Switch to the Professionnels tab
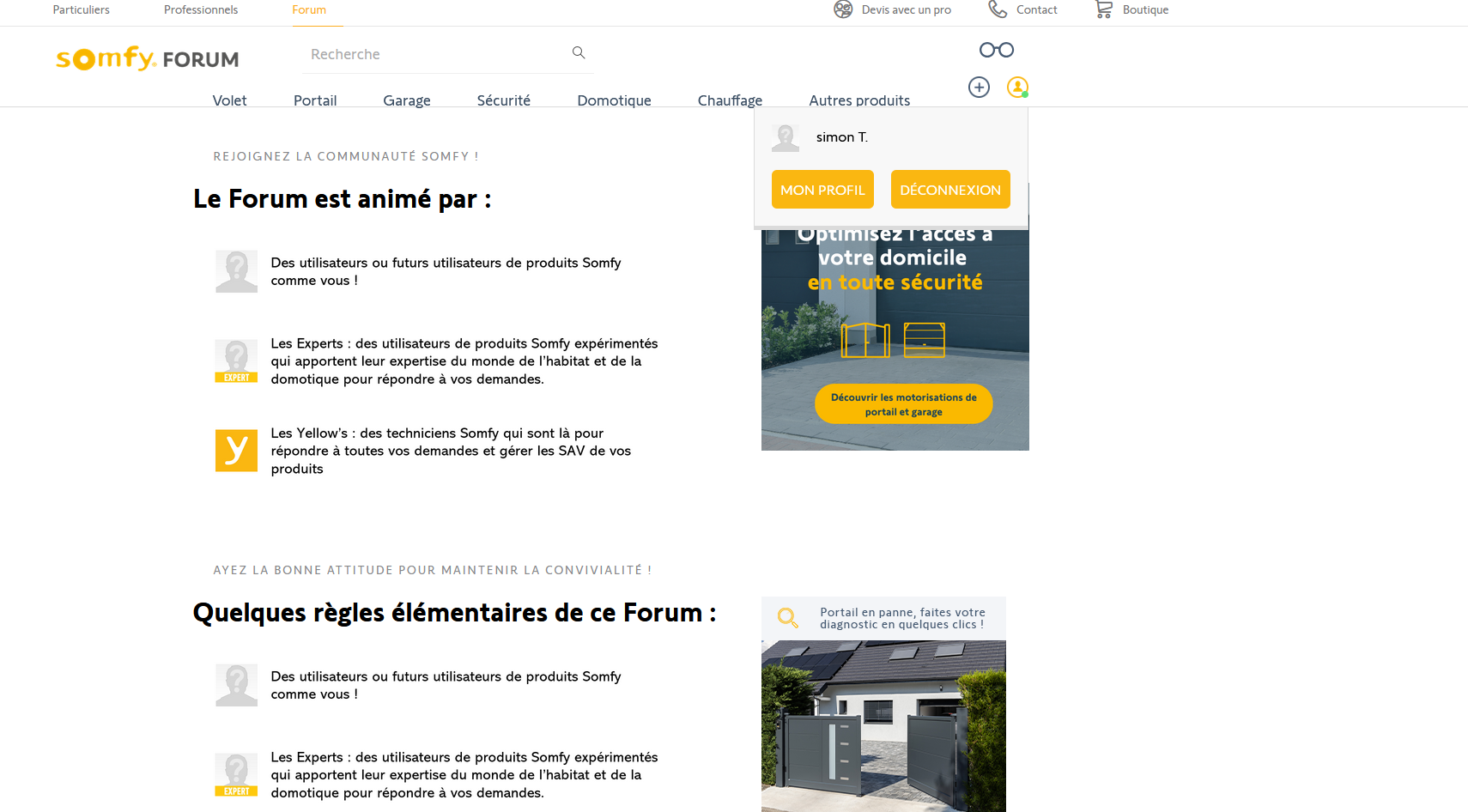This screenshot has height=812, width=1468. pos(201,10)
